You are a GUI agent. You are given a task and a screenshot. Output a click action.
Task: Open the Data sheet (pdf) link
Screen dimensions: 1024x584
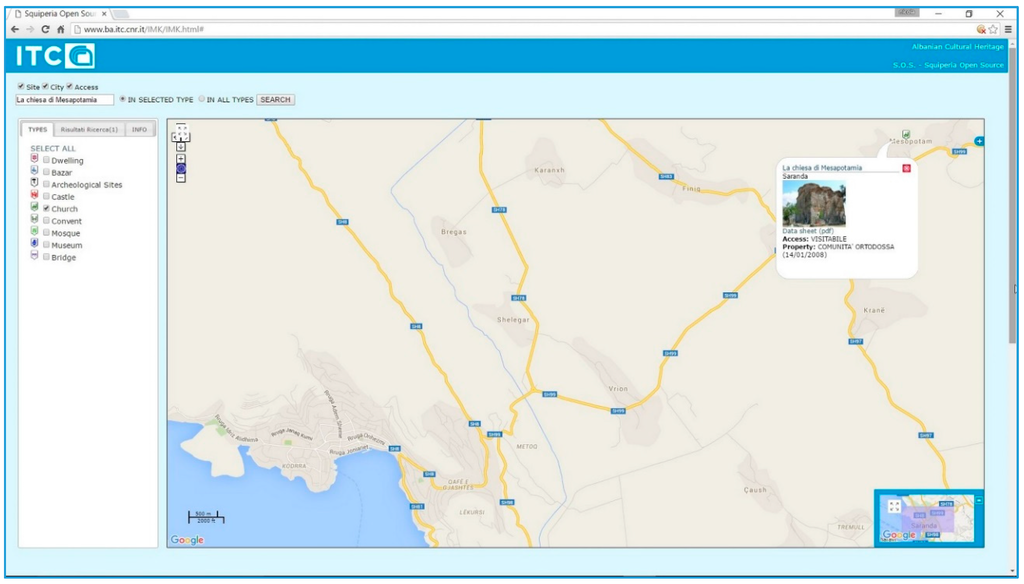pyautogui.click(x=808, y=231)
